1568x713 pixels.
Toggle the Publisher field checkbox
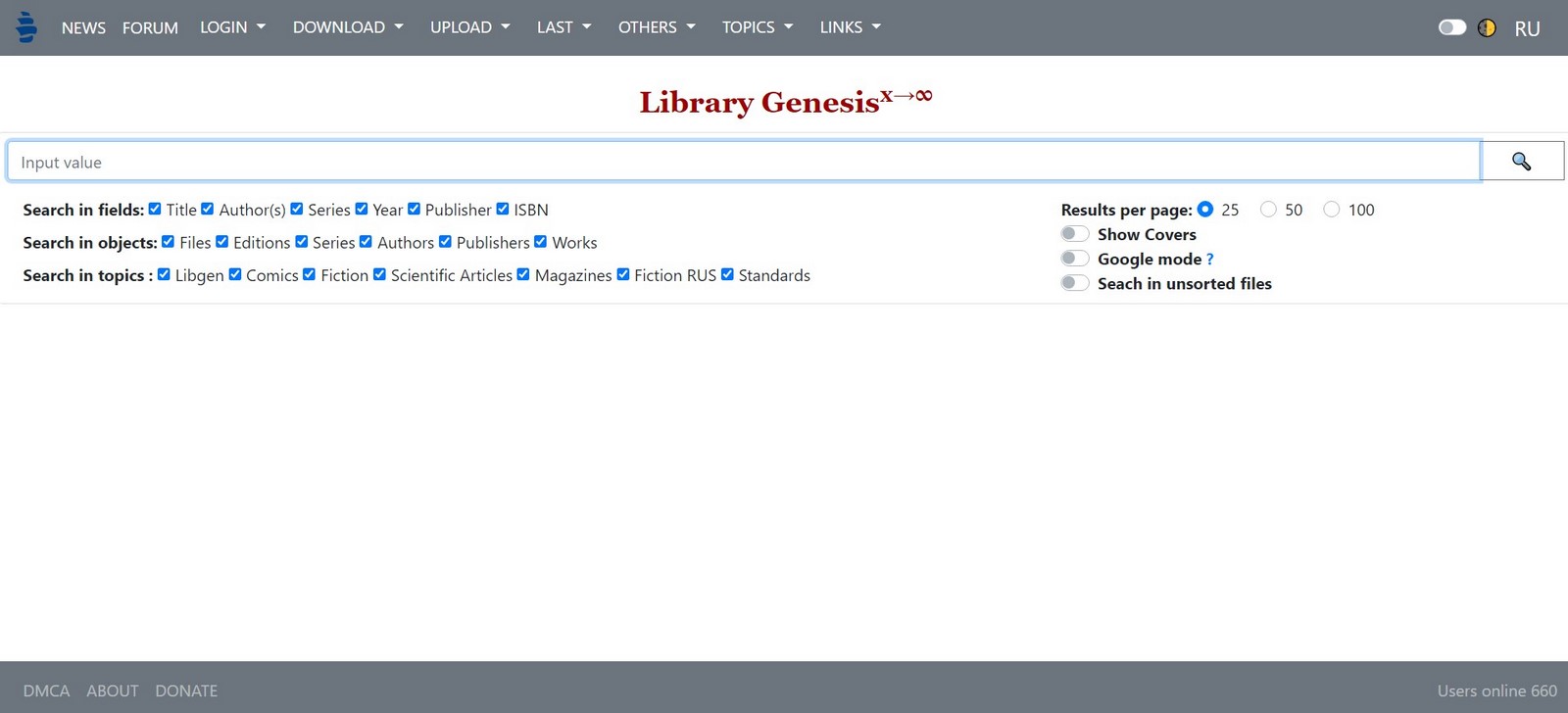[x=414, y=209]
